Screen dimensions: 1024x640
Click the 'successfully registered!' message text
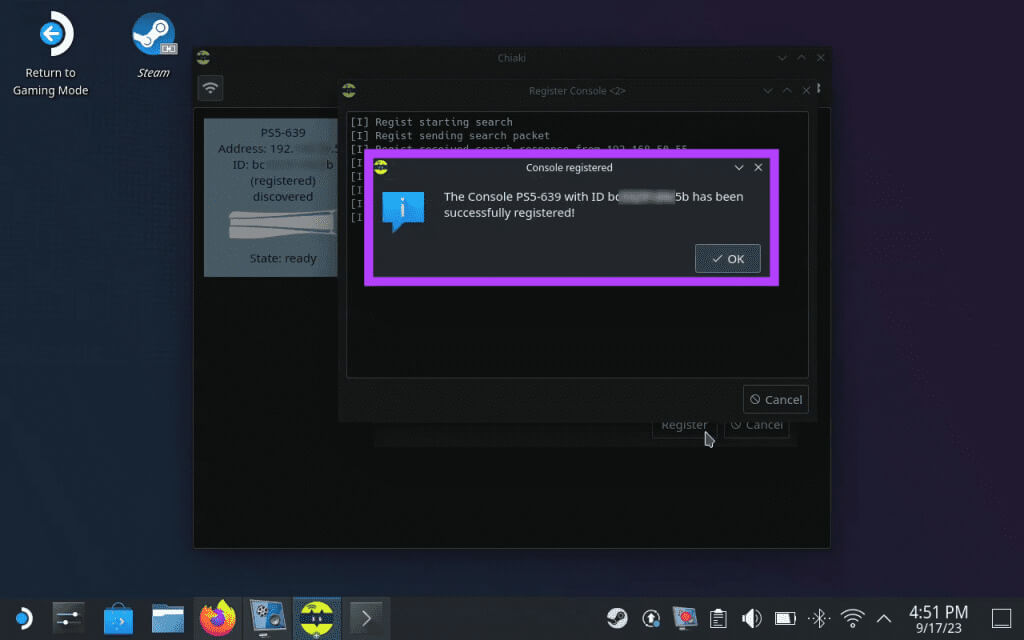(509, 213)
